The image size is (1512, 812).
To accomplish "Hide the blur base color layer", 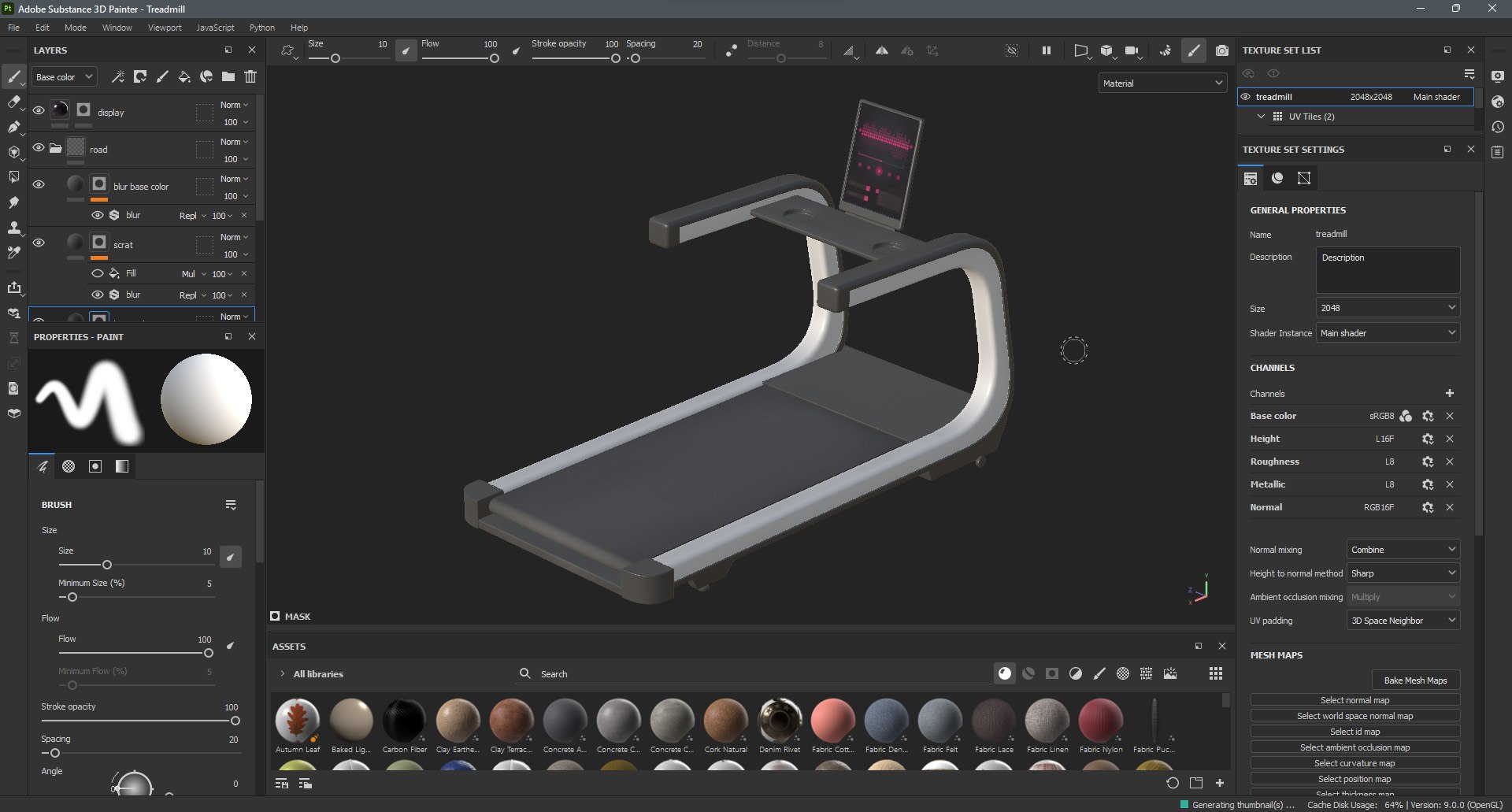I will (39, 184).
